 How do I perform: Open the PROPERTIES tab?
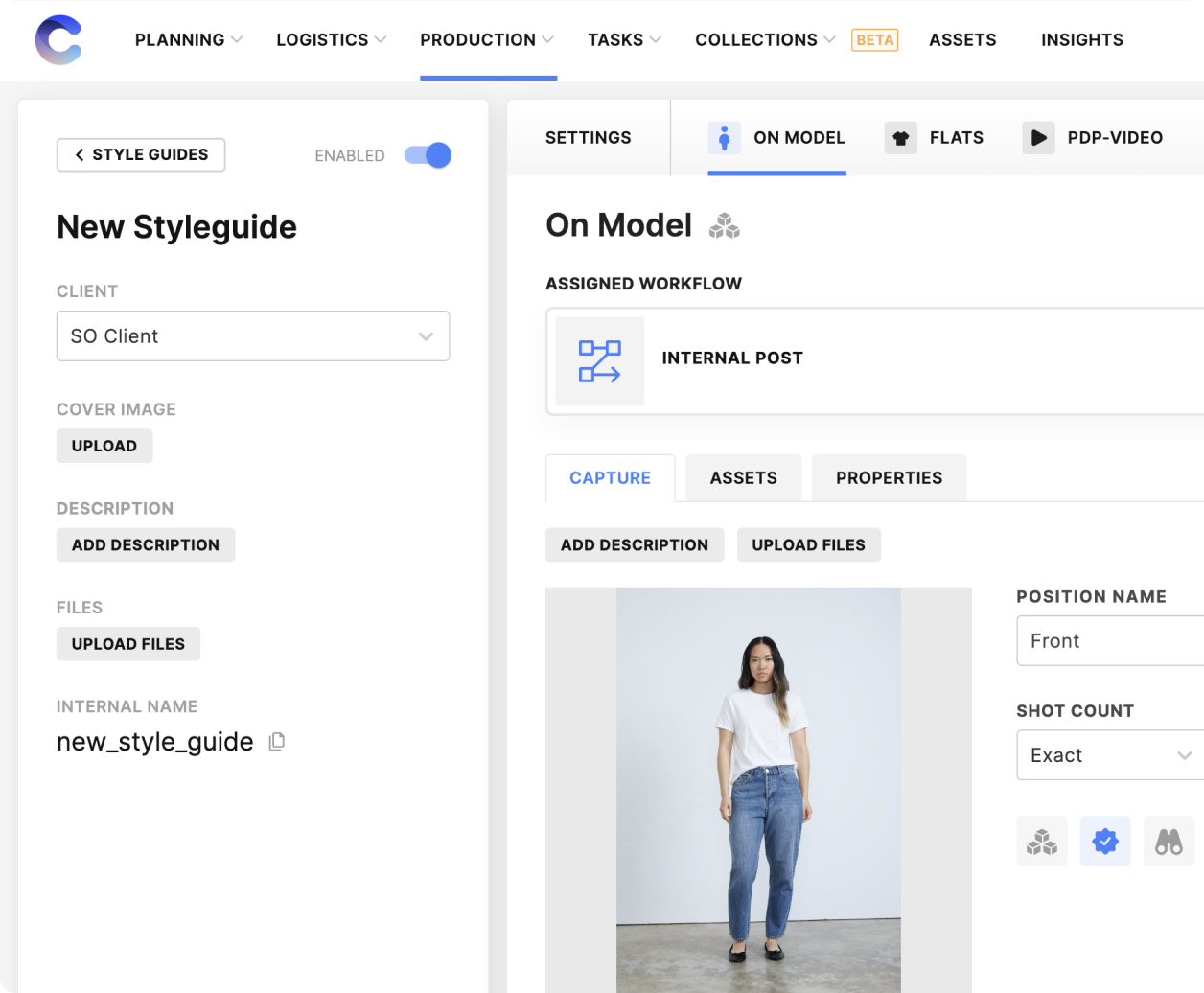[x=889, y=477]
